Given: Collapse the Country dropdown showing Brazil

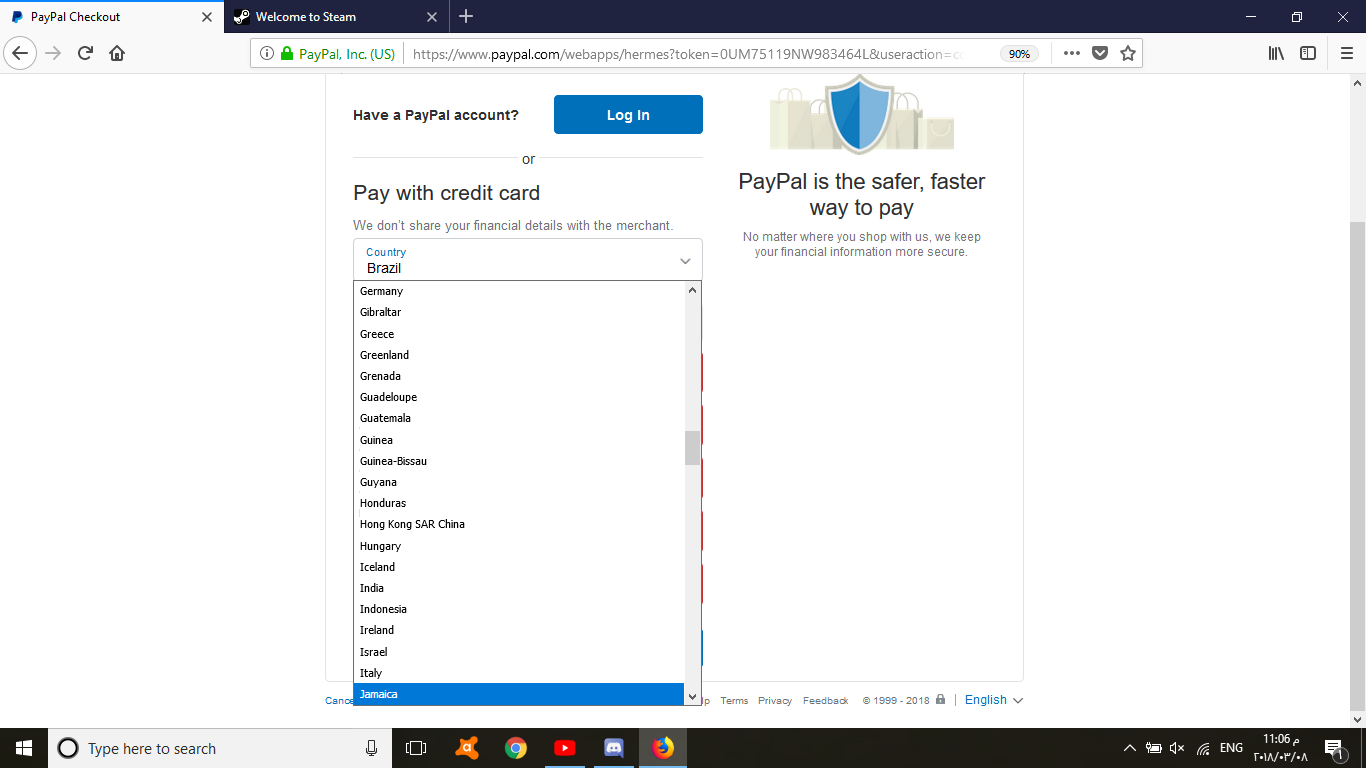Looking at the screenshot, I should tap(528, 260).
